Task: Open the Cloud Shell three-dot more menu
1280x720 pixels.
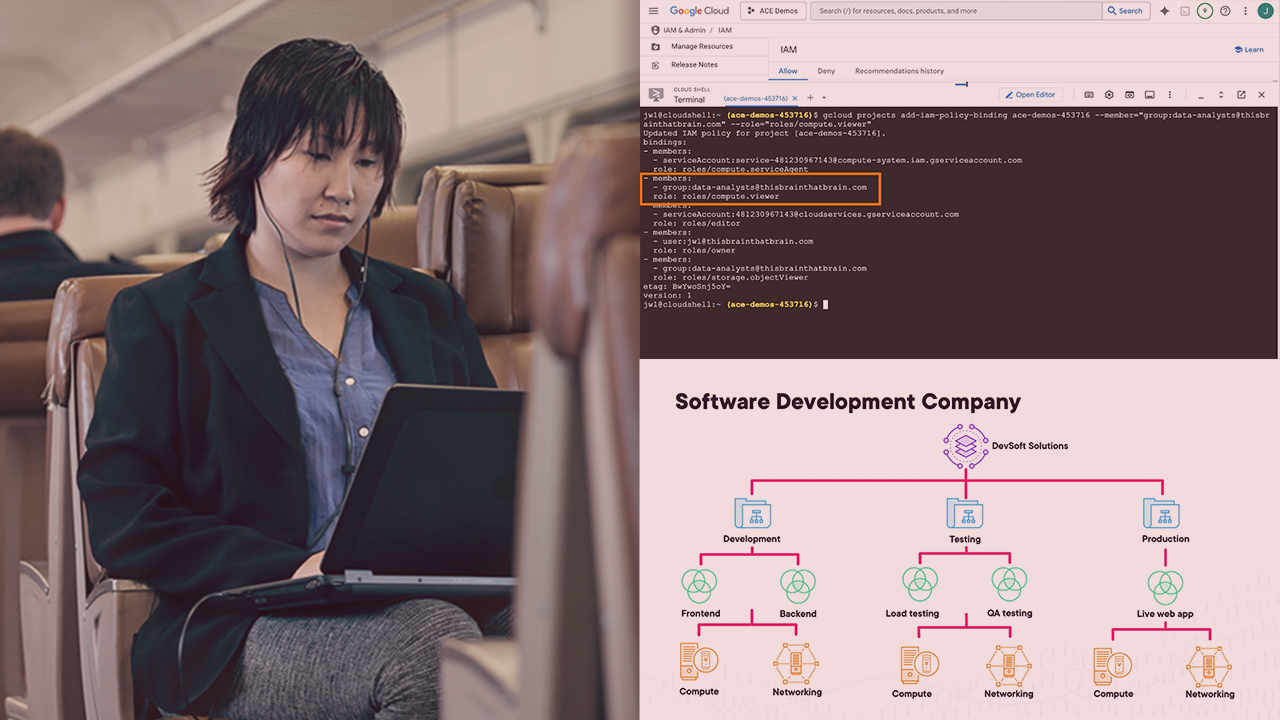Action: tap(1170, 95)
